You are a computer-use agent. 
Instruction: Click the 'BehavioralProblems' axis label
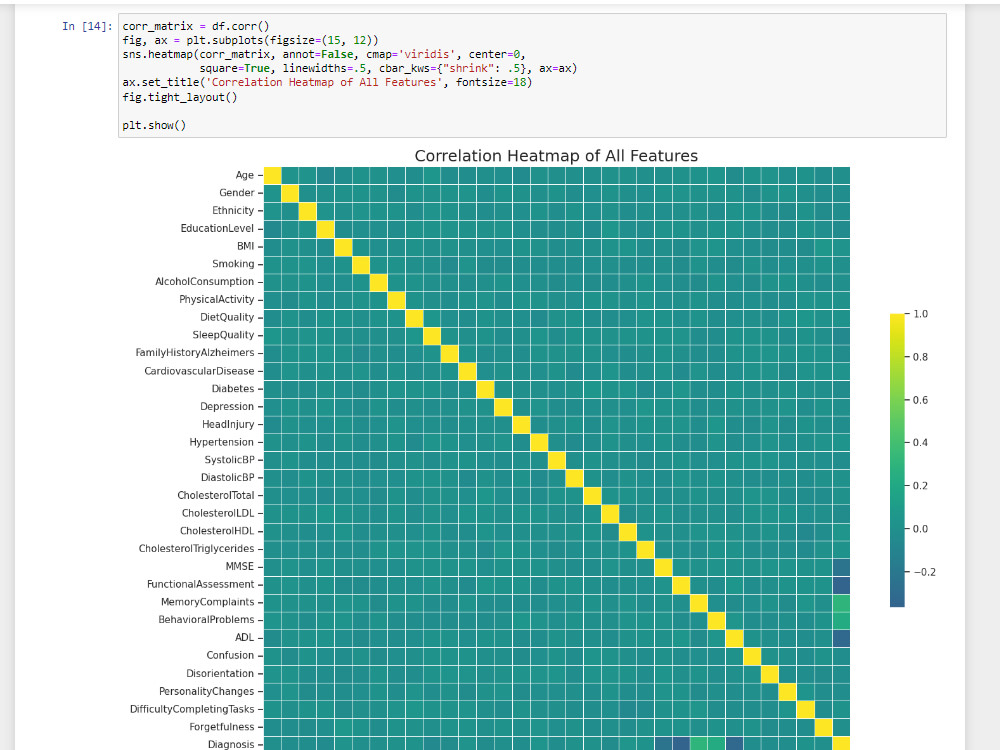(207, 619)
